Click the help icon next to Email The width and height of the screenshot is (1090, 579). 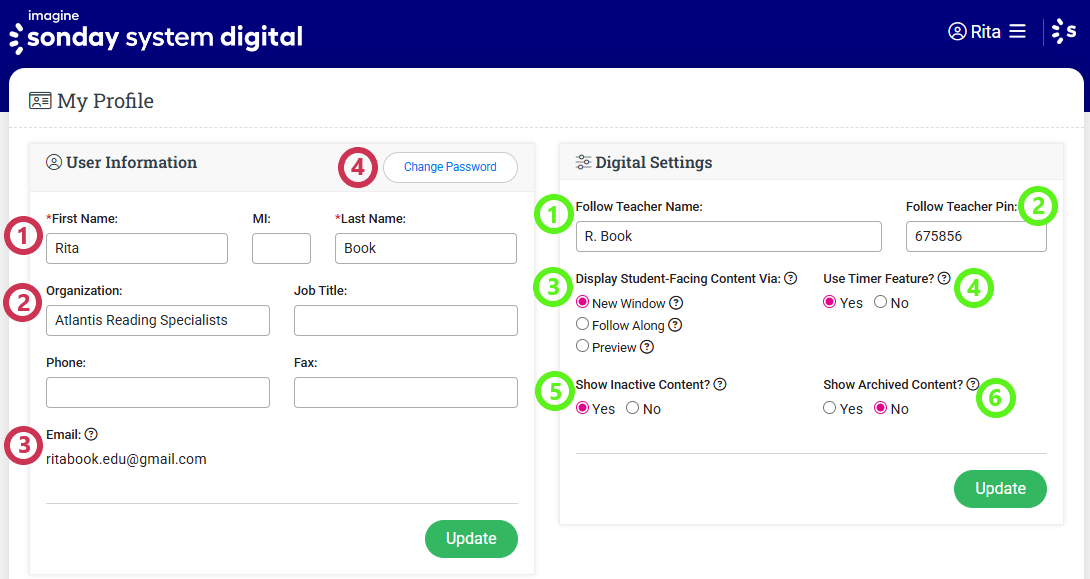[91, 434]
